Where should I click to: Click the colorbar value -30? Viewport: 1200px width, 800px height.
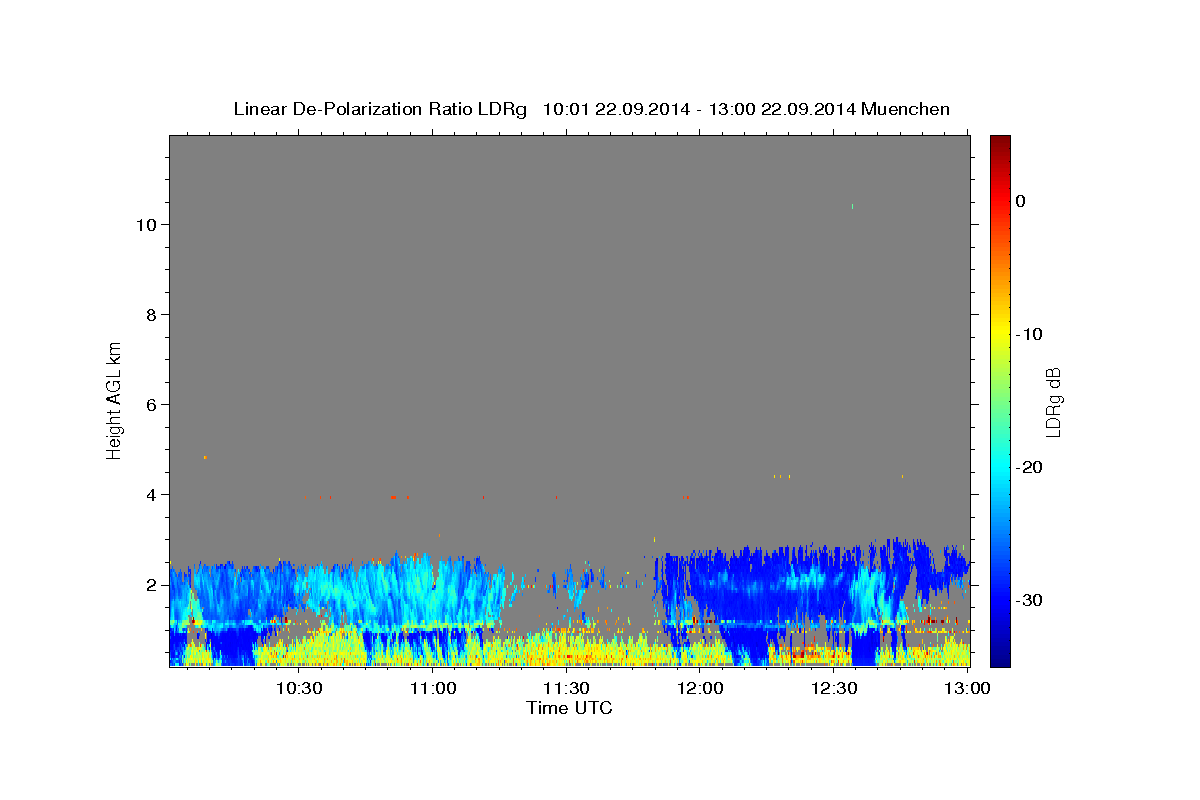(1030, 600)
